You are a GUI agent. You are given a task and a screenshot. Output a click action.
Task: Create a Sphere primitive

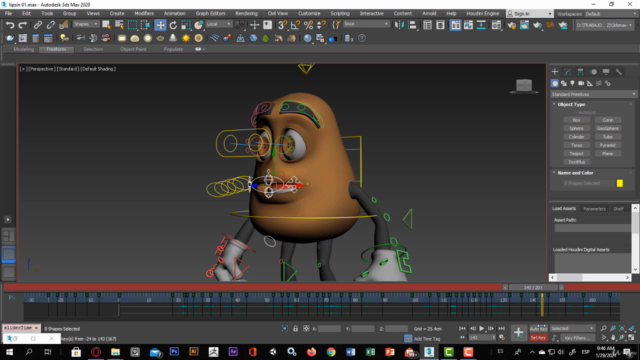click(x=576, y=128)
